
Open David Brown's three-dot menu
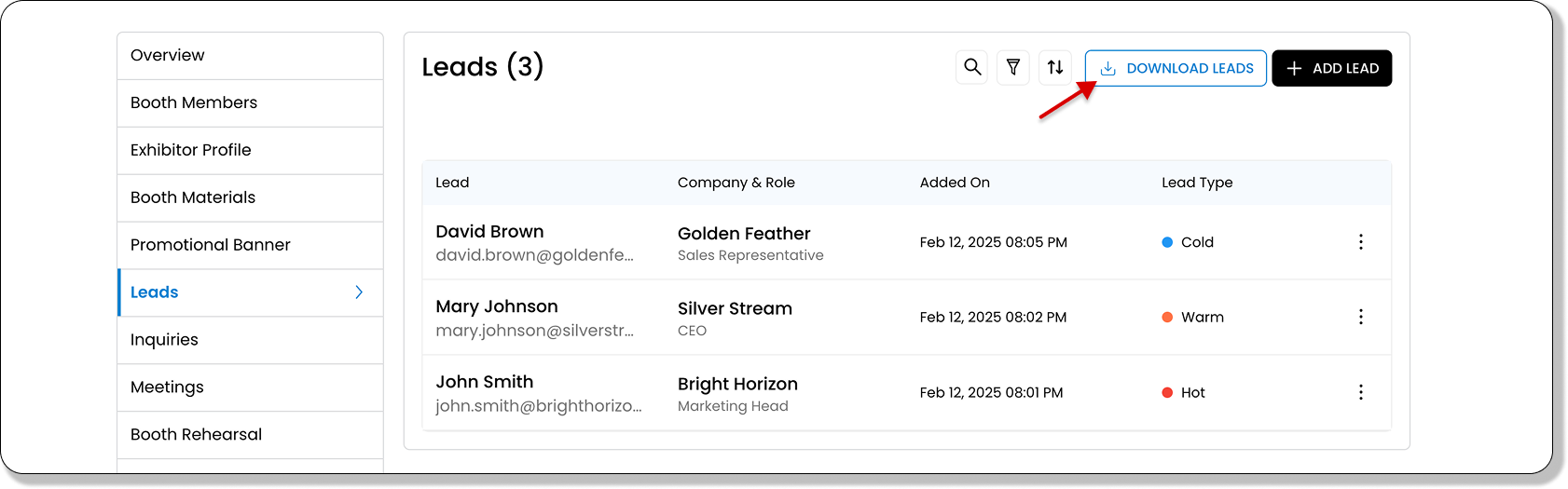[1361, 242]
